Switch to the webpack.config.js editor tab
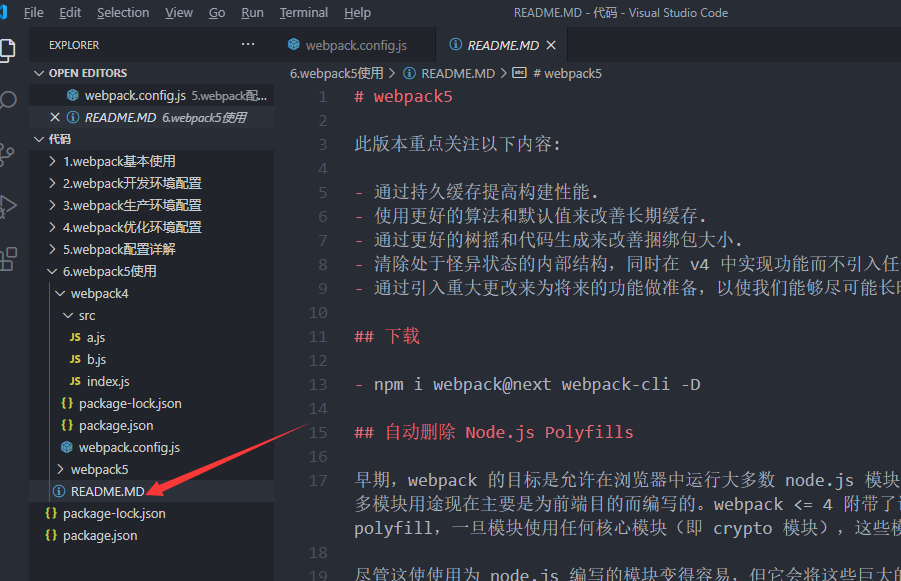901x581 pixels. pos(356,45)
